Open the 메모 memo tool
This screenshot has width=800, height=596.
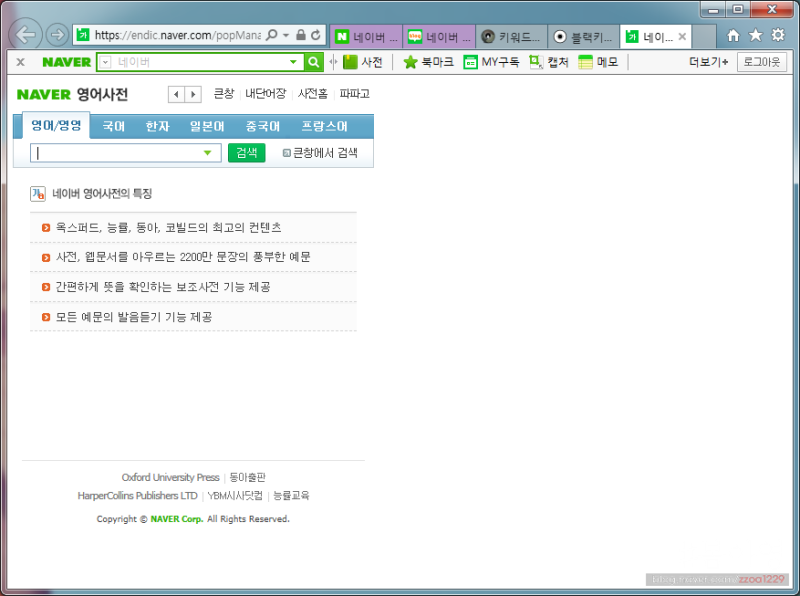tap(598, 62)
